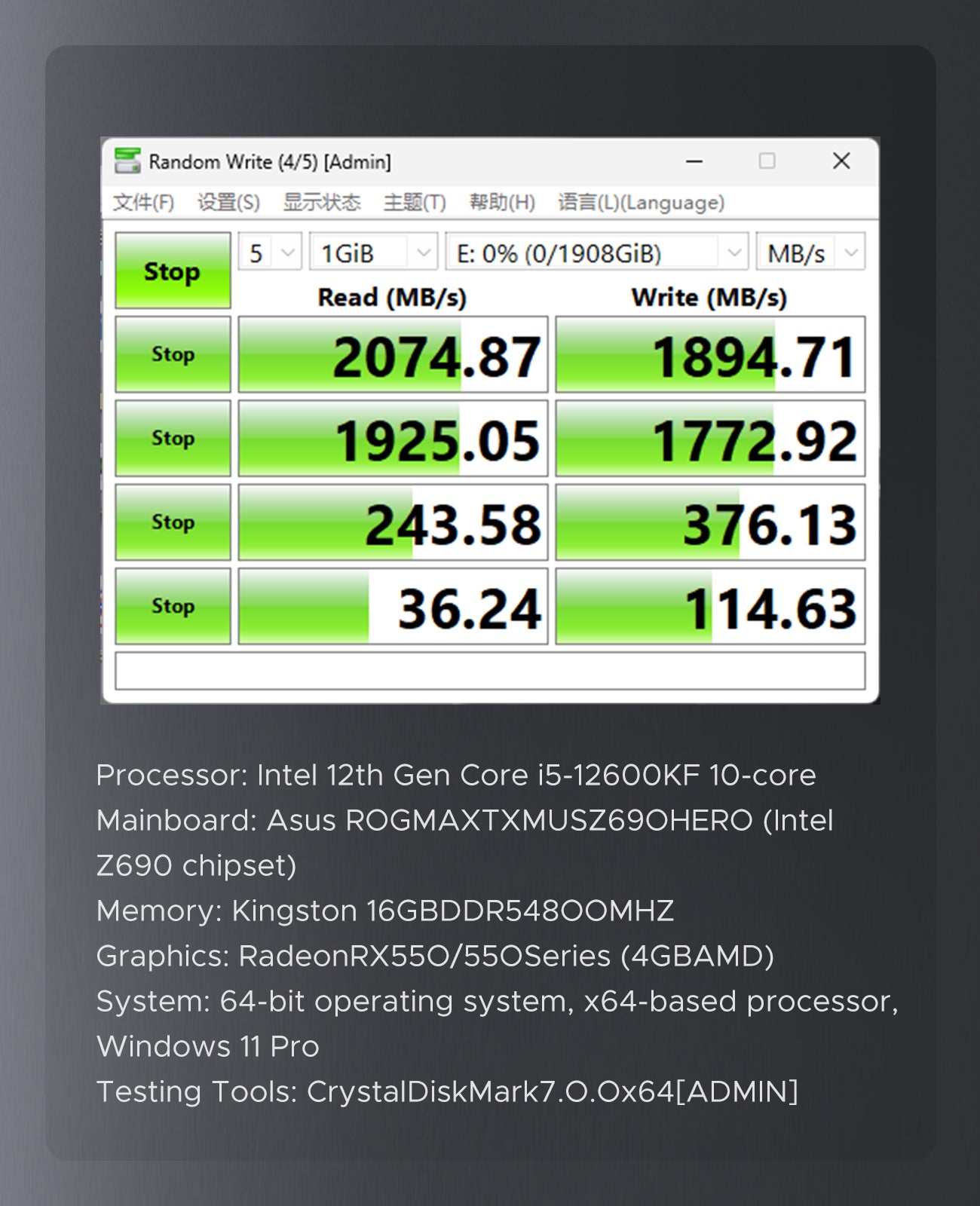This screenshot has height=1206, width=980.
Task: Close the CrystalDiskMark window
Action: [x=841, y=161]
